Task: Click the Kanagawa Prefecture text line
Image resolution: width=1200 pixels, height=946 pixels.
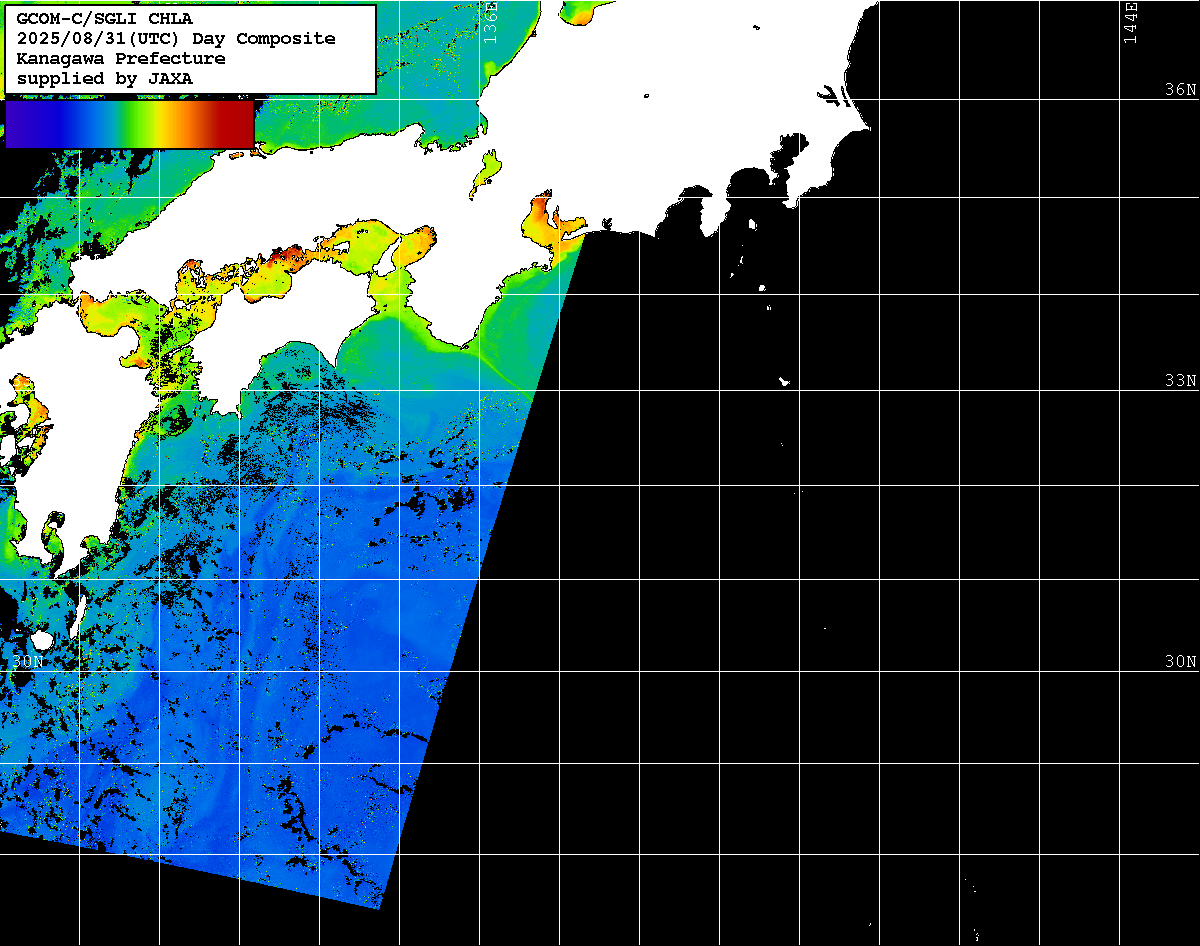Action: click(x=120, y=59)
